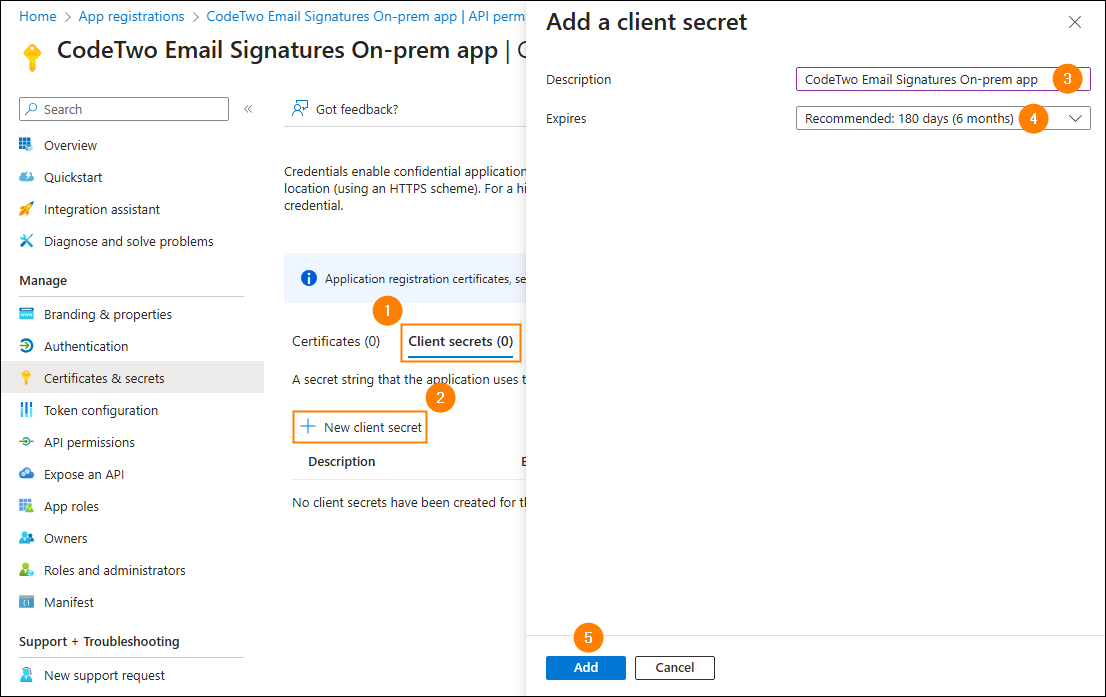Switch to Client secrets tab
The image size is (1106, 697).
(x=460, y=341)
